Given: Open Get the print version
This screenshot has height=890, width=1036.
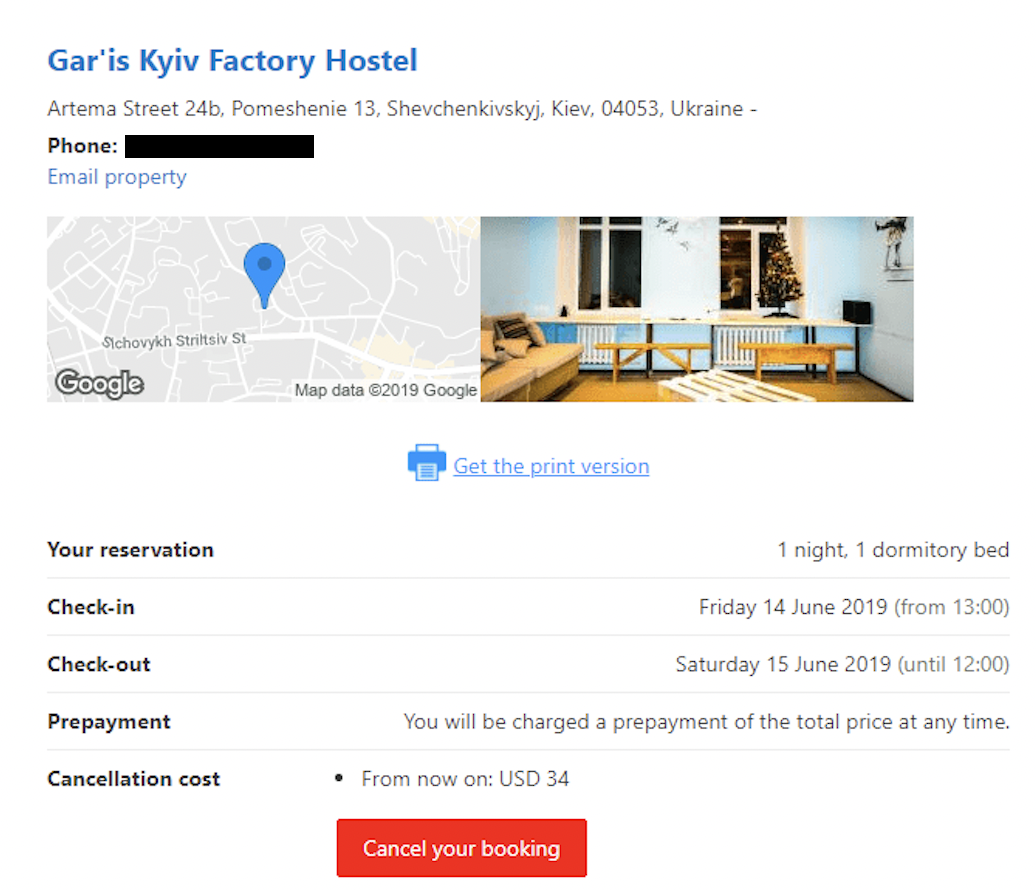Looking at the screenshot, I should coord(551,465).
